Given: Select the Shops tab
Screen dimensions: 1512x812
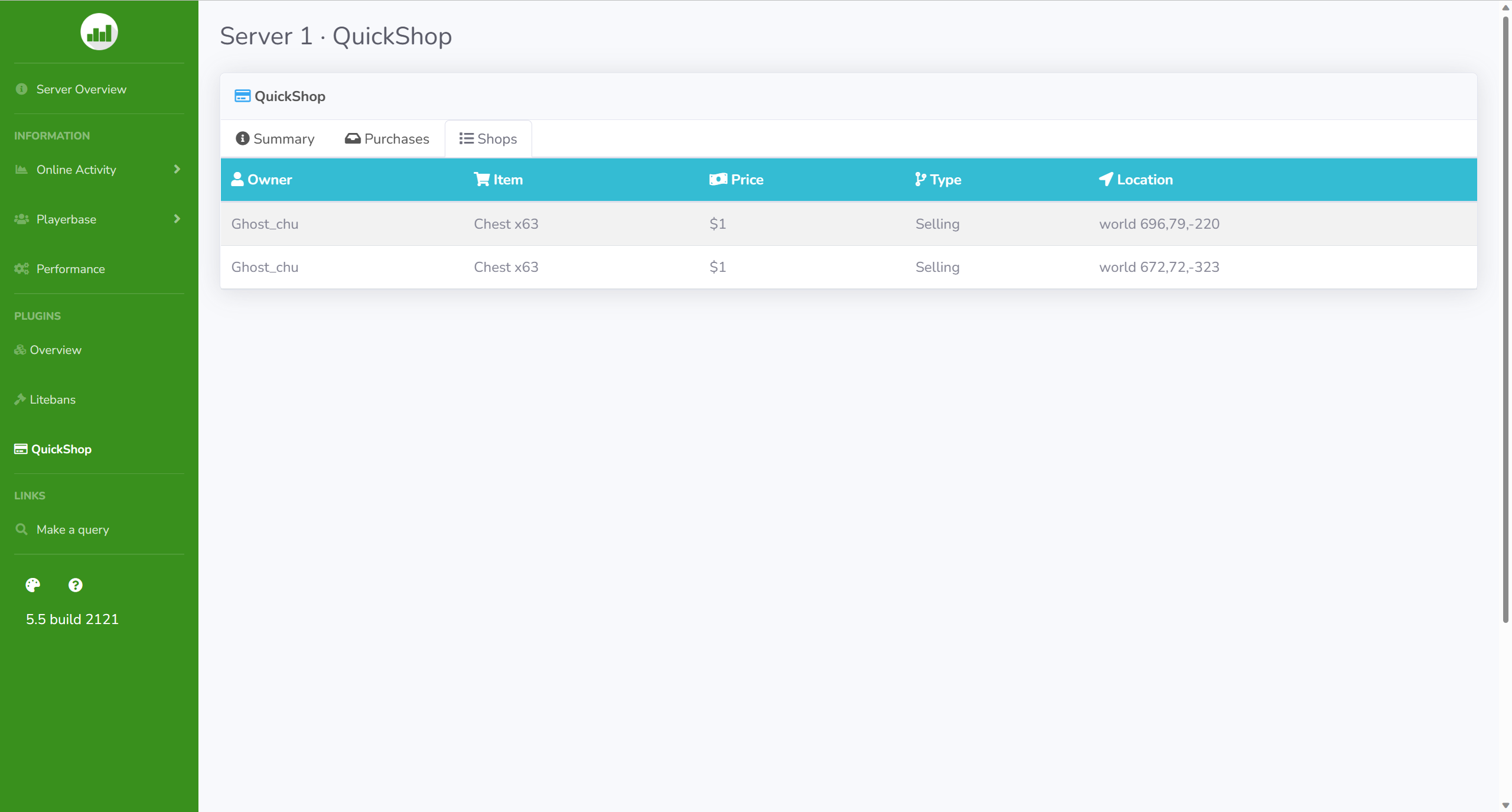Looking at the screenshot, I should [488, 139].
